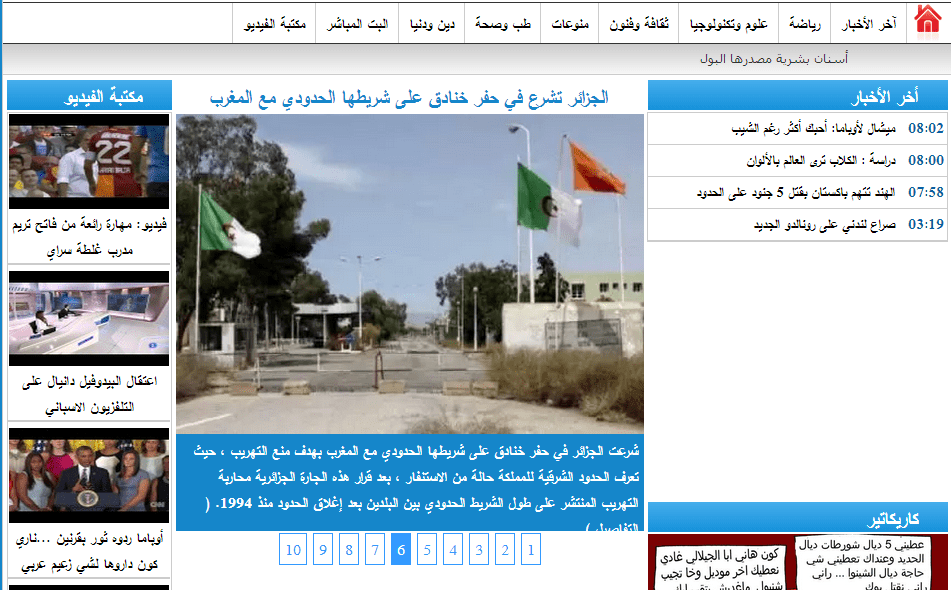Open video title مهارة رائعة من فاتح تريم
This screenshot has height=590, width=951.
pos(89,236)
